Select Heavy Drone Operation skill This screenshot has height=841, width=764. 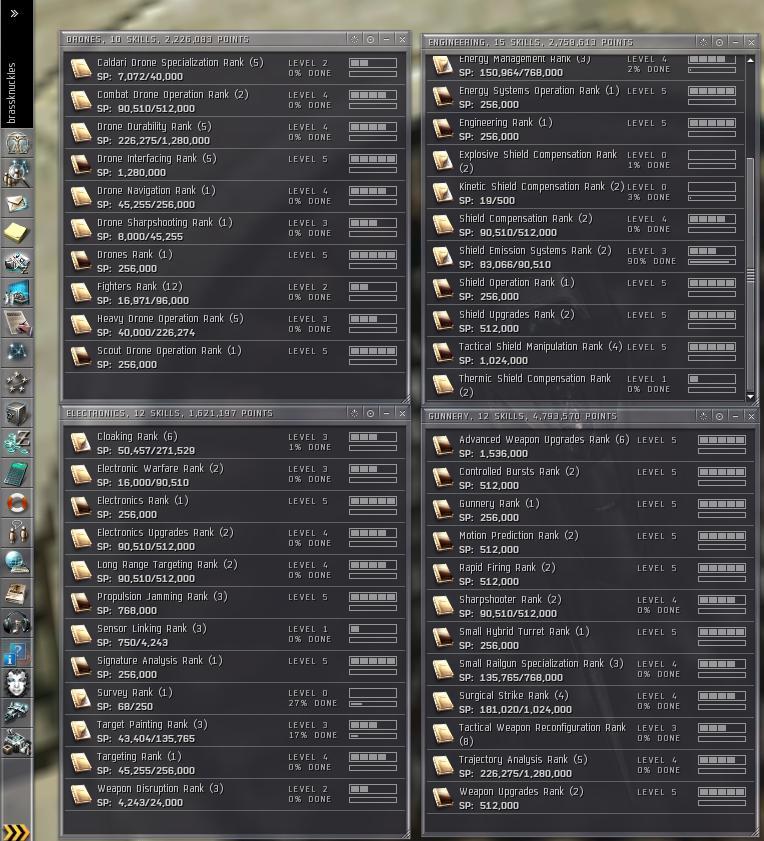click(234, 325)
